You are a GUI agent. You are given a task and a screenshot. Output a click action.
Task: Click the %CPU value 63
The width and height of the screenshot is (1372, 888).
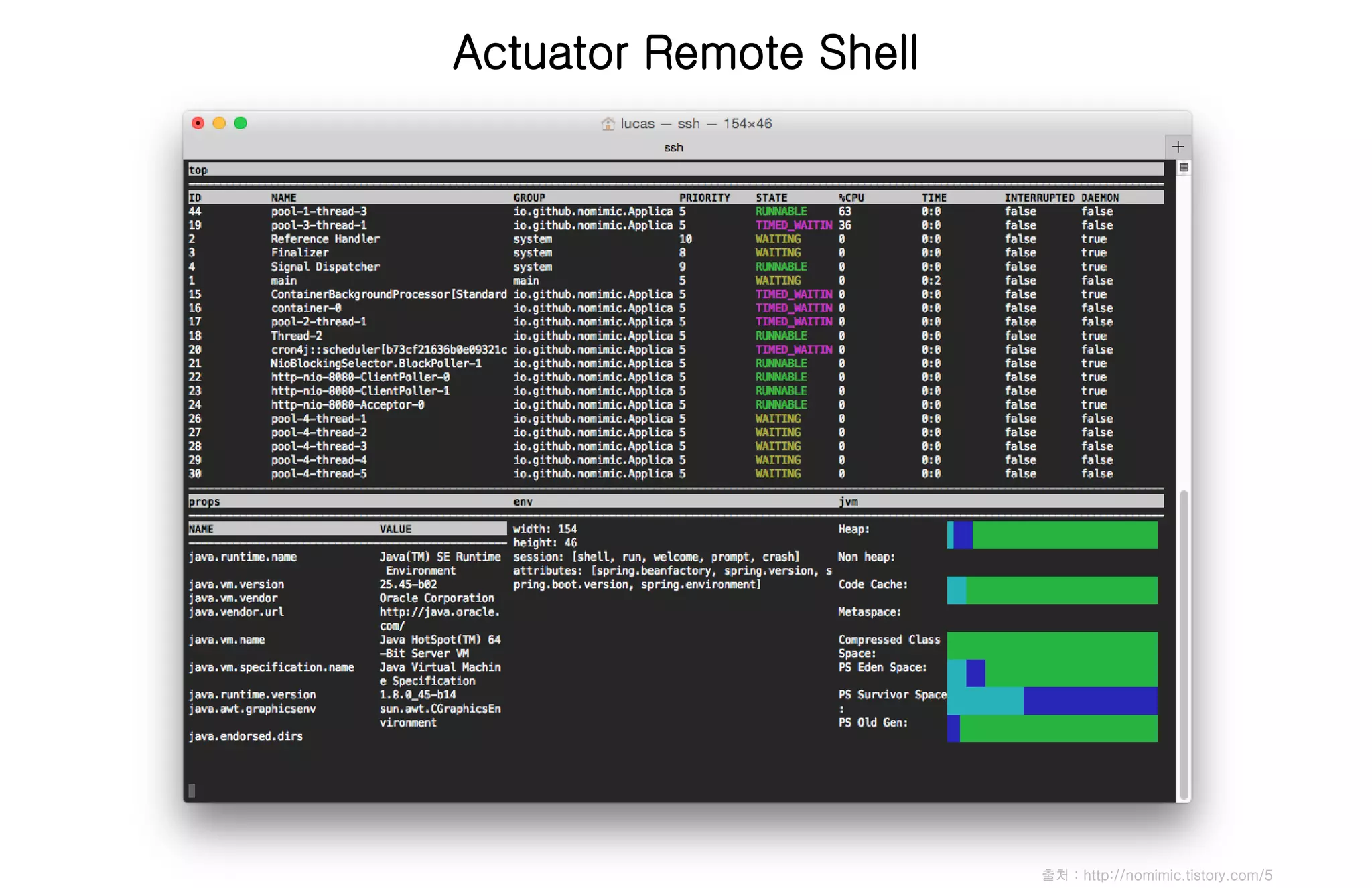(x=845, y=212)
